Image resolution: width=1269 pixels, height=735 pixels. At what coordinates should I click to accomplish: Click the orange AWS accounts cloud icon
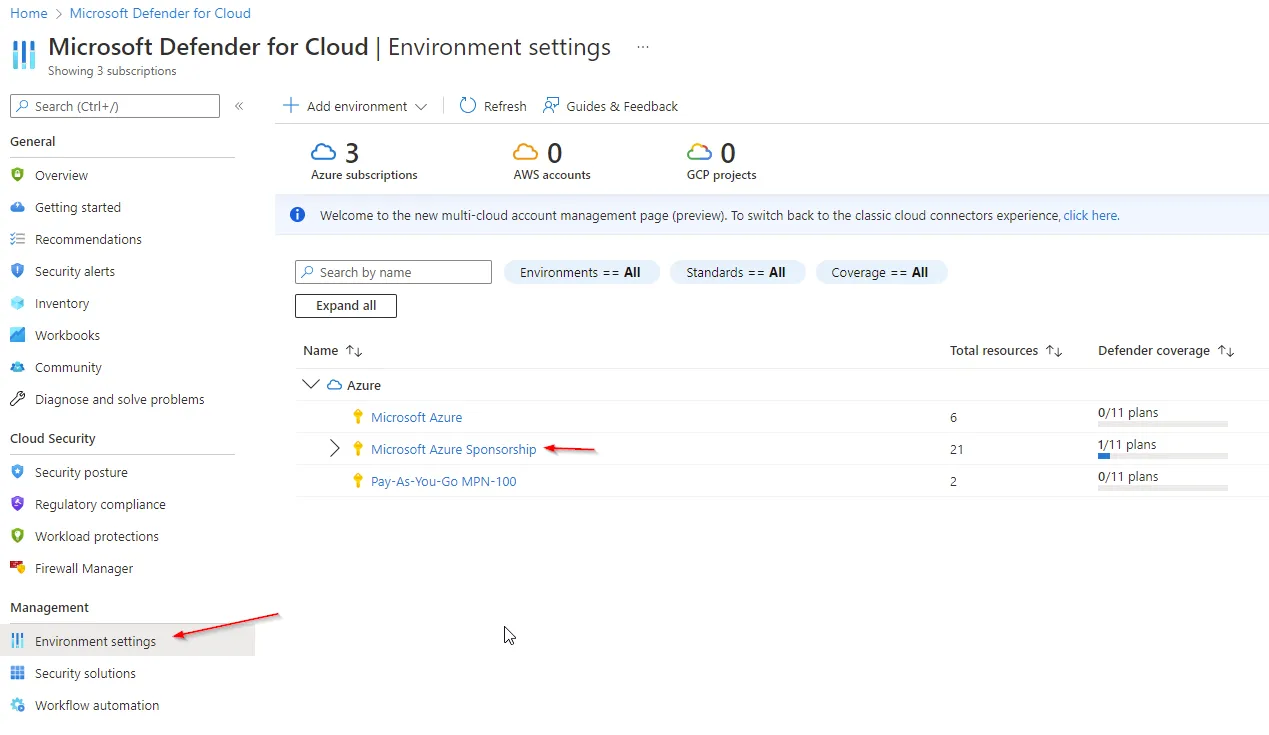coord(526,152)
